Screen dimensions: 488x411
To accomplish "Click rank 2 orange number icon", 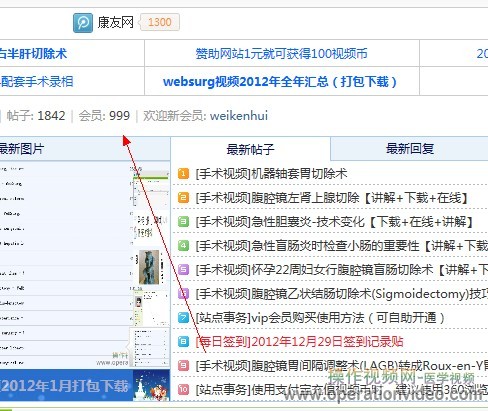I will [x=183, y=198].
